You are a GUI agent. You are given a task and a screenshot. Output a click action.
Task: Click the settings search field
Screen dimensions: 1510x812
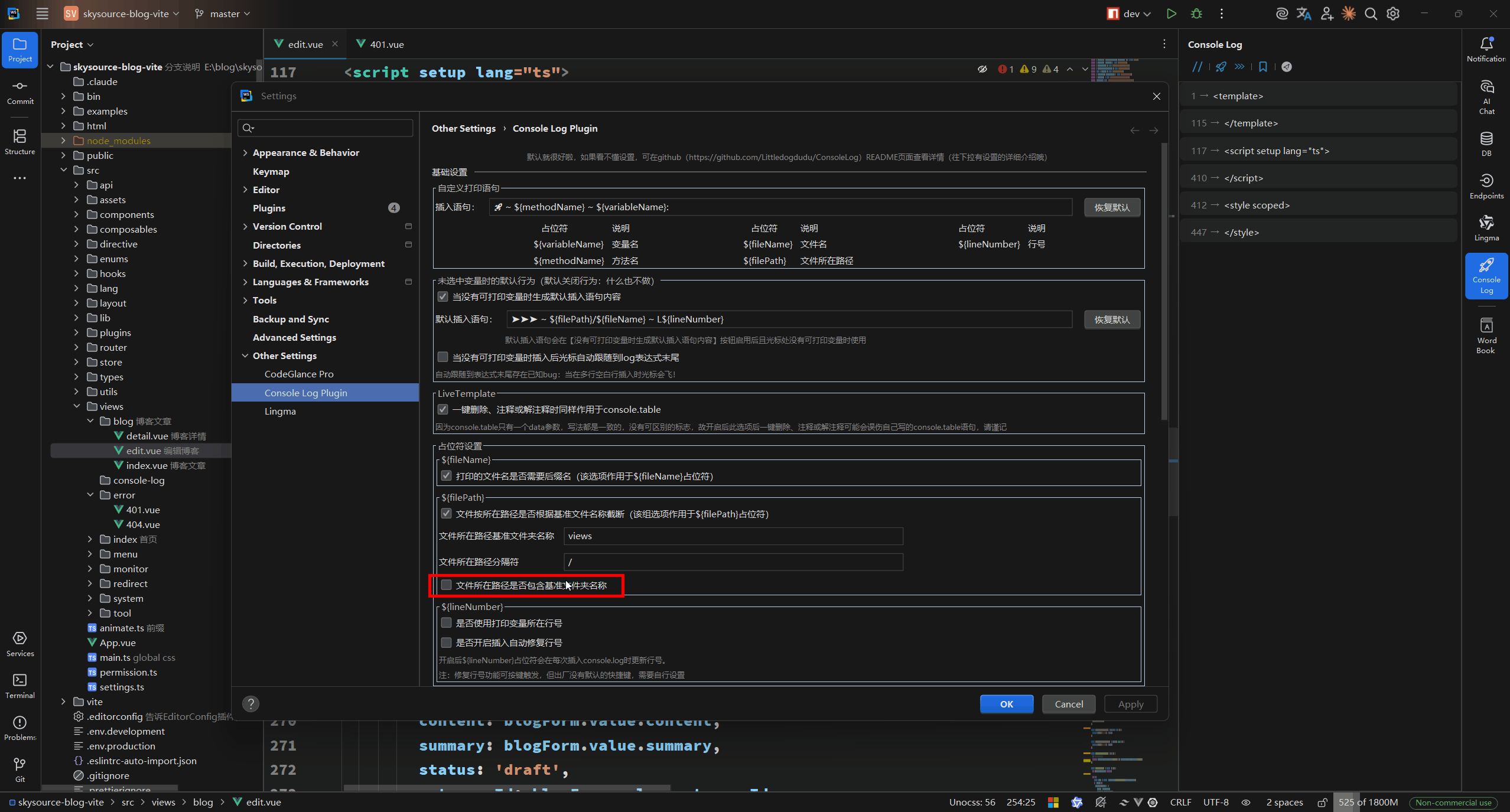pos(325,128)
